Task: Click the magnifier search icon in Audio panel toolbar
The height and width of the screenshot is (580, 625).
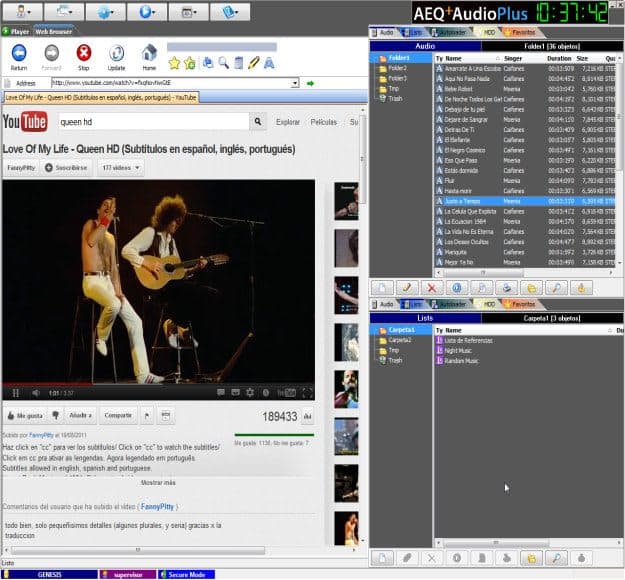Action: point(556,288)
